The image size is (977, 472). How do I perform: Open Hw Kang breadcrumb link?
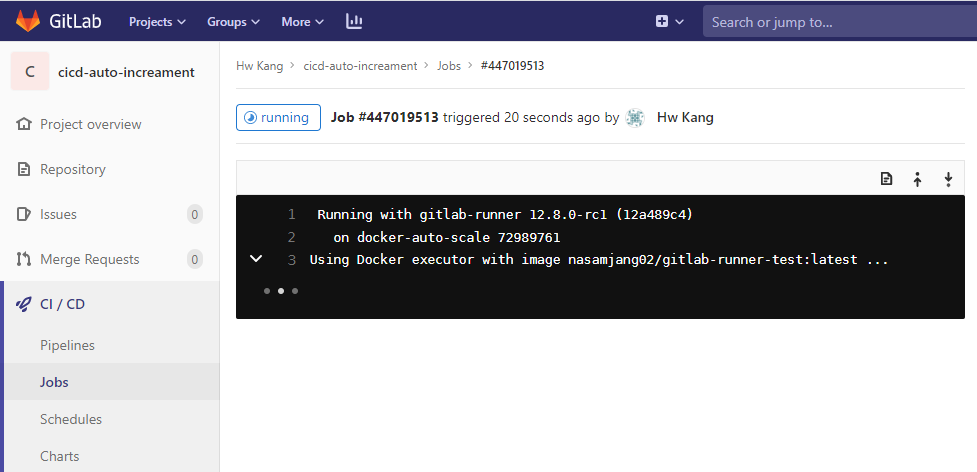pos(259,65)
